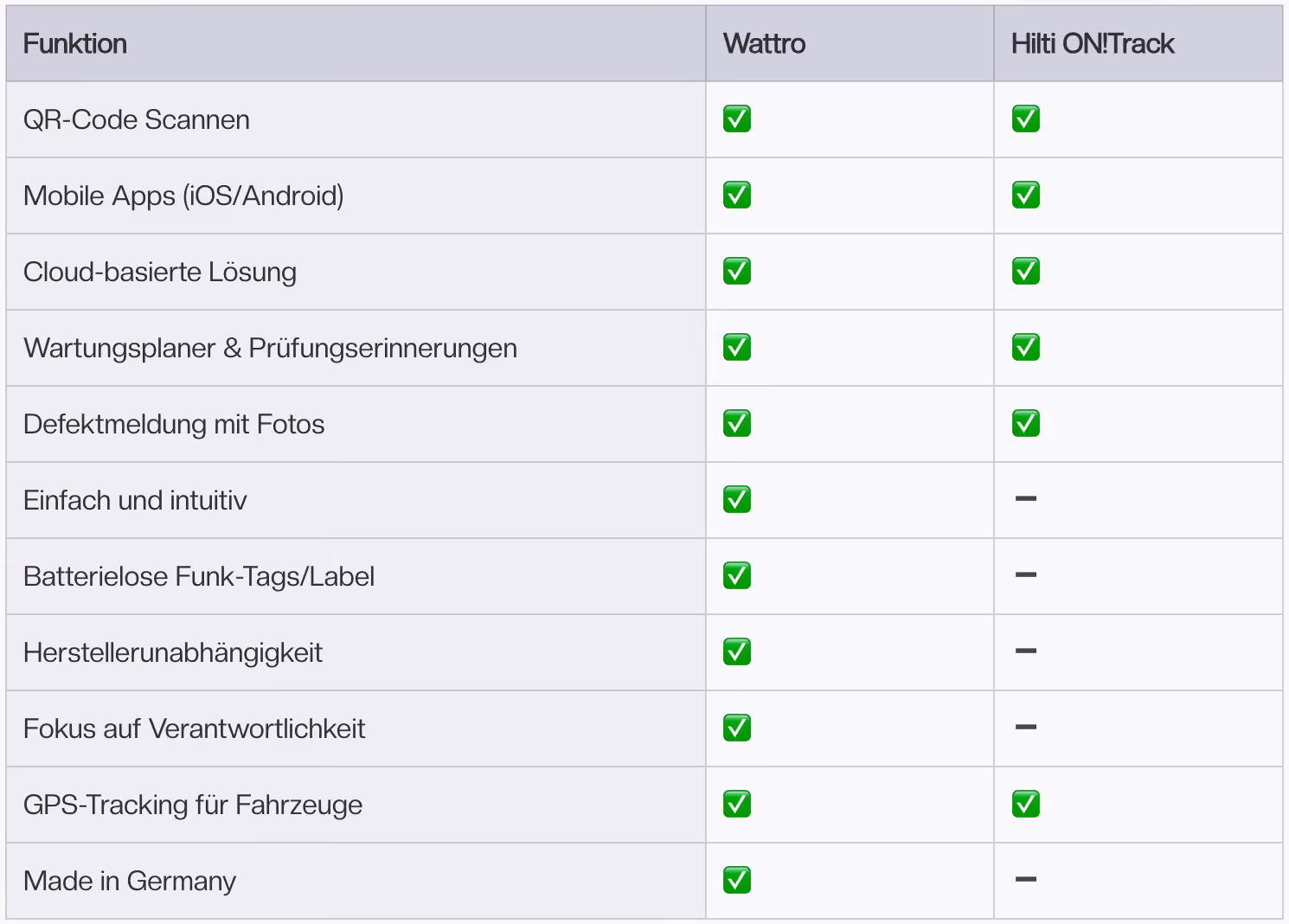
Task: Click Wattro checkmark for QR-Code Scannen
Action: [x=737, y=119]
